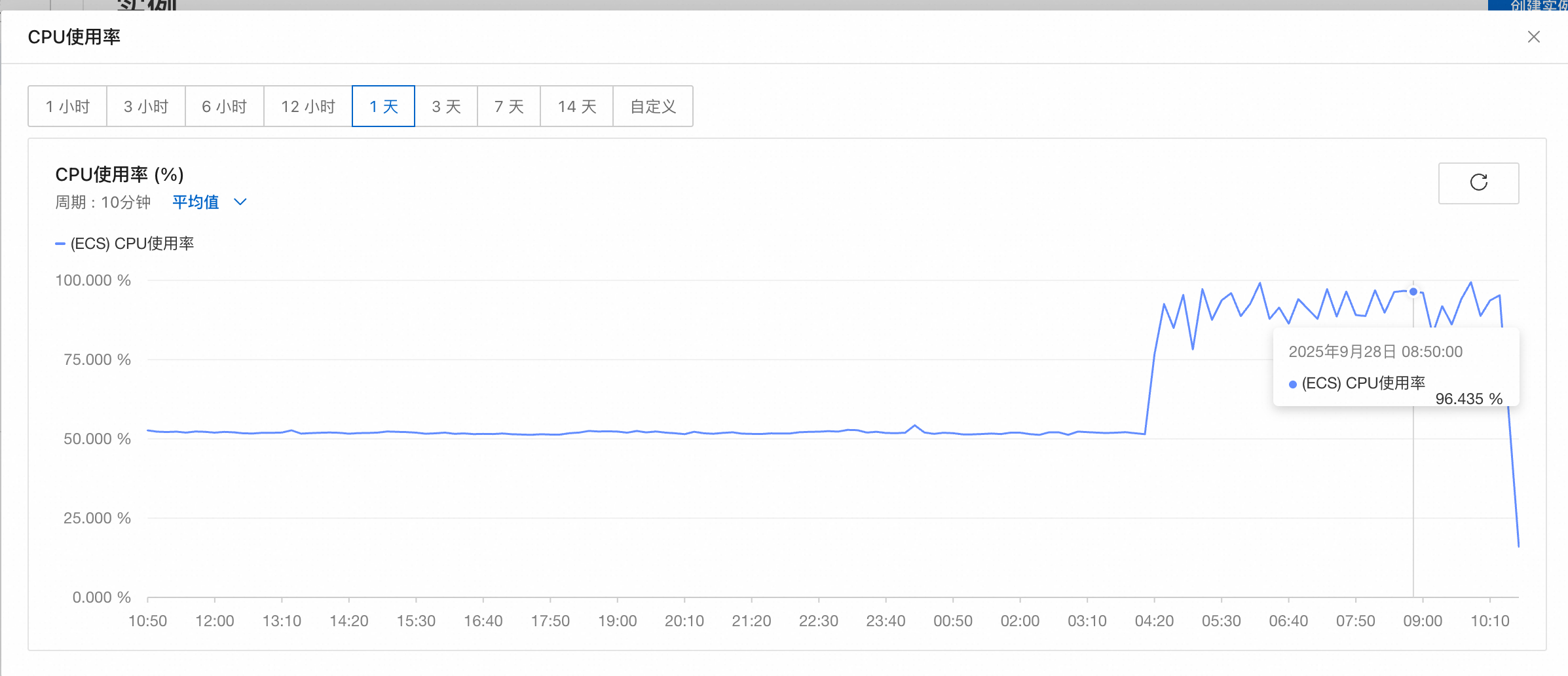Click the 20:10 x-axis label
The image size is (1568, 676).
[x=684, y=621]
